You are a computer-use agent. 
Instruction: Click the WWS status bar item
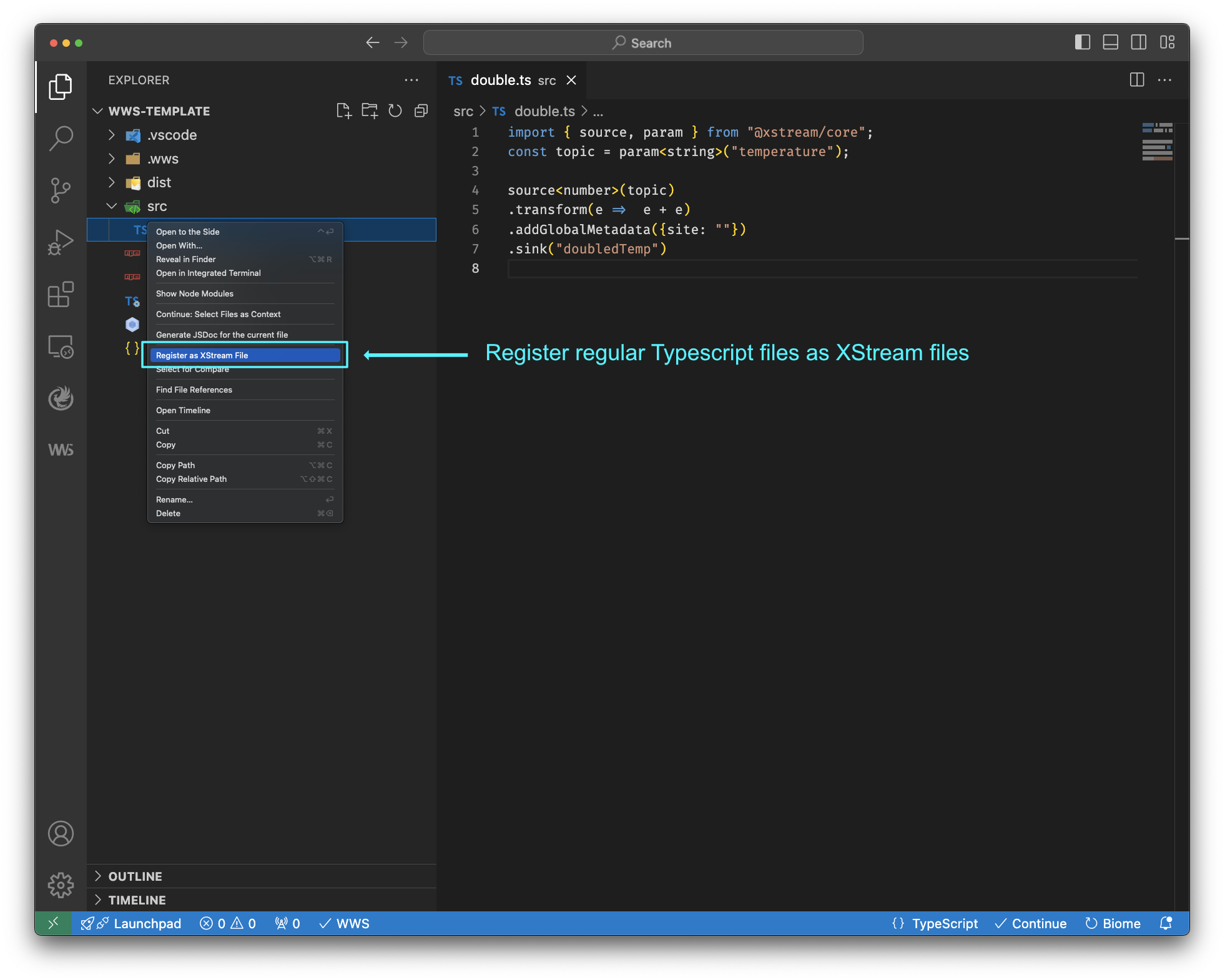click(344, 923)
